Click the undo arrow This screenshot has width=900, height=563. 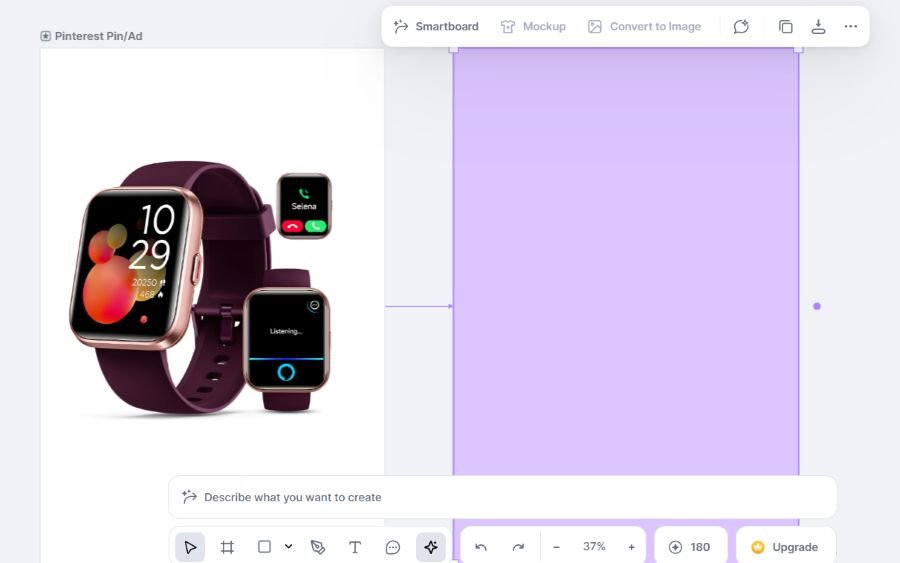481,547
